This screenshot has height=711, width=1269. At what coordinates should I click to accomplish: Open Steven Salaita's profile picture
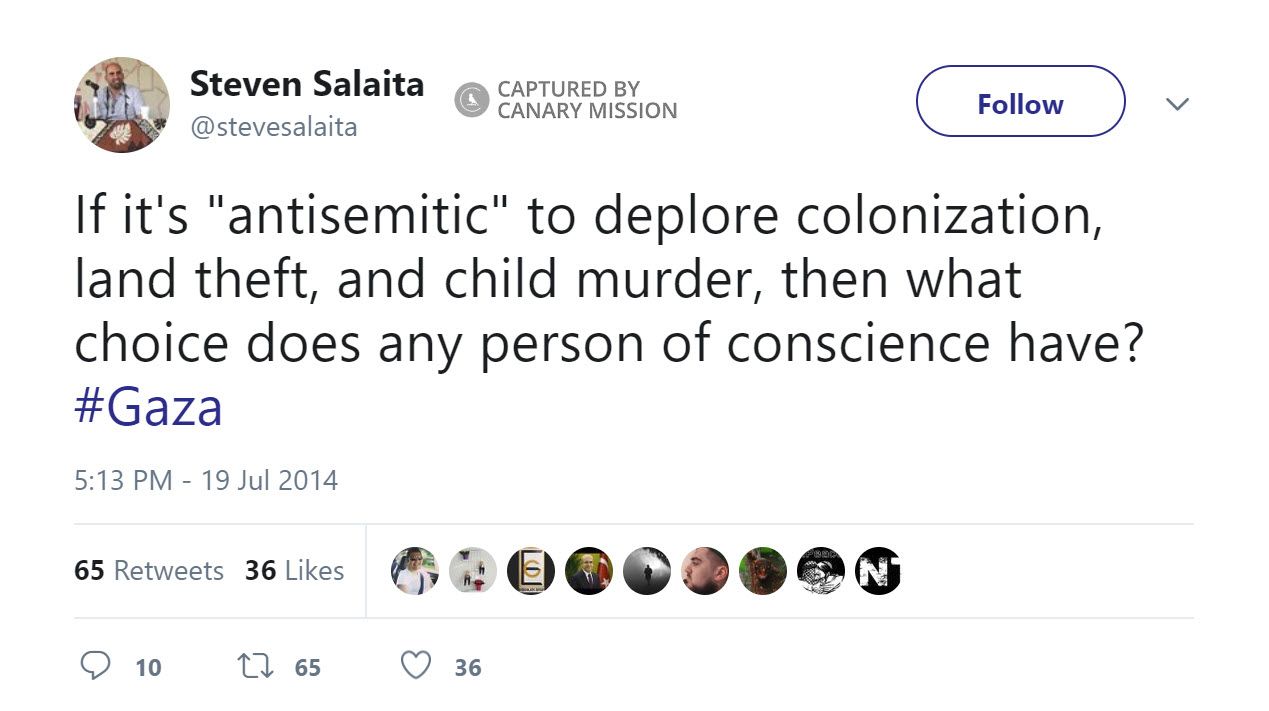coord(122,105)
